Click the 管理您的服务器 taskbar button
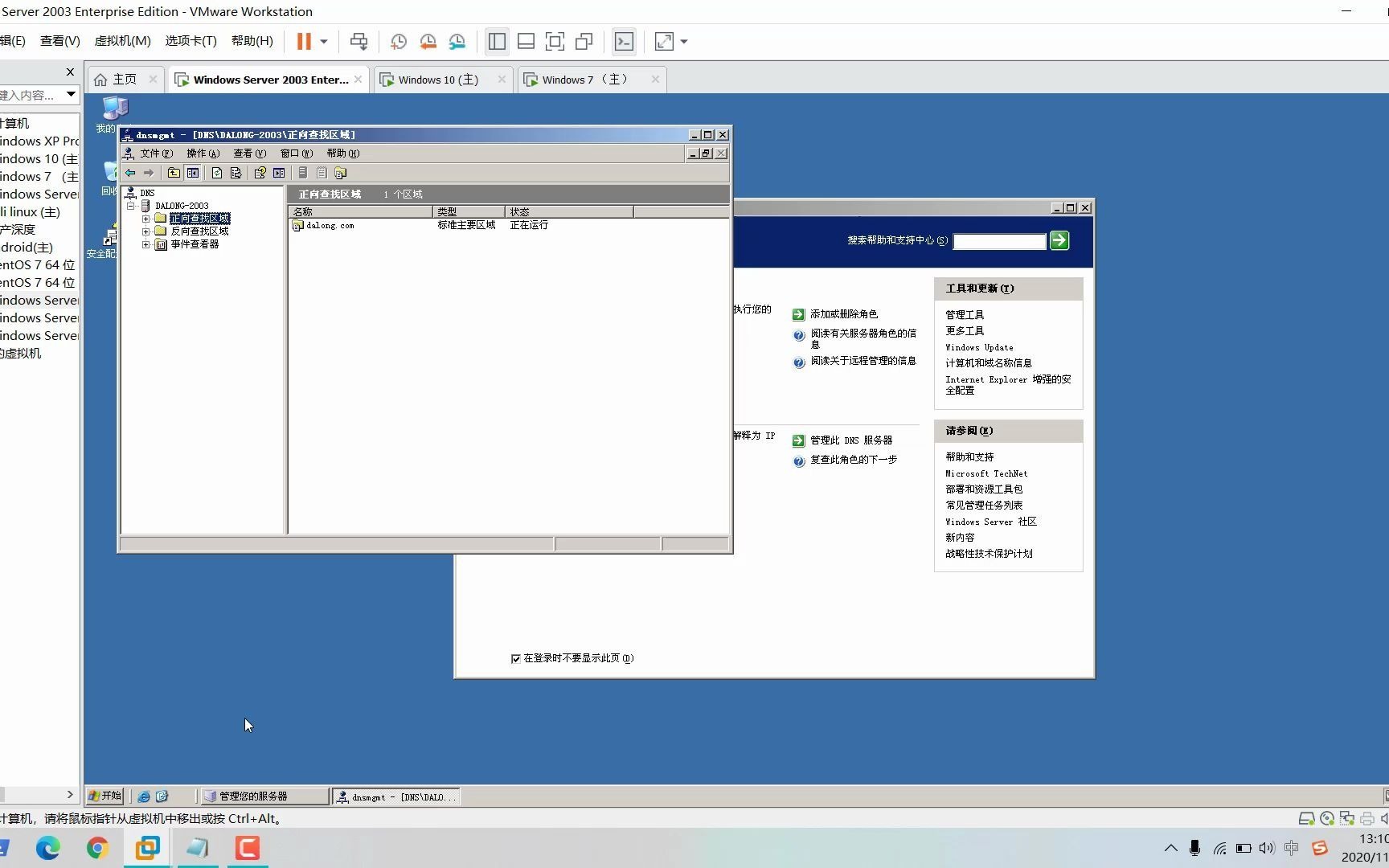Image resolution: width=1389 pixels, height=868 pixels. [x=264, y=796]
